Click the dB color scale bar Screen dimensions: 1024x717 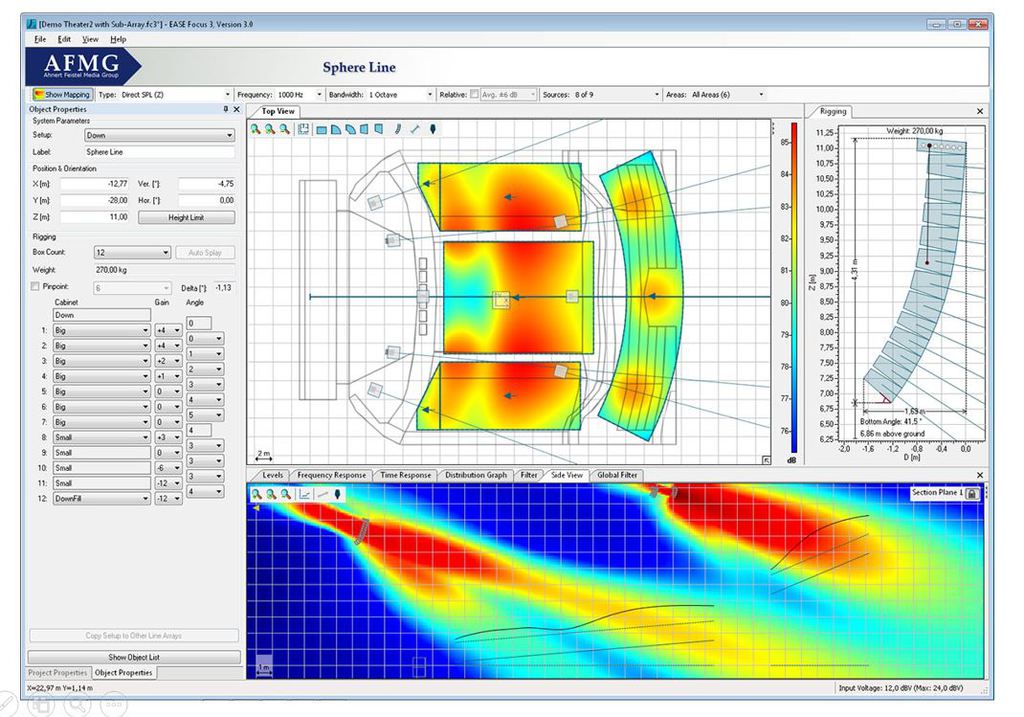[x=793, y=288]
